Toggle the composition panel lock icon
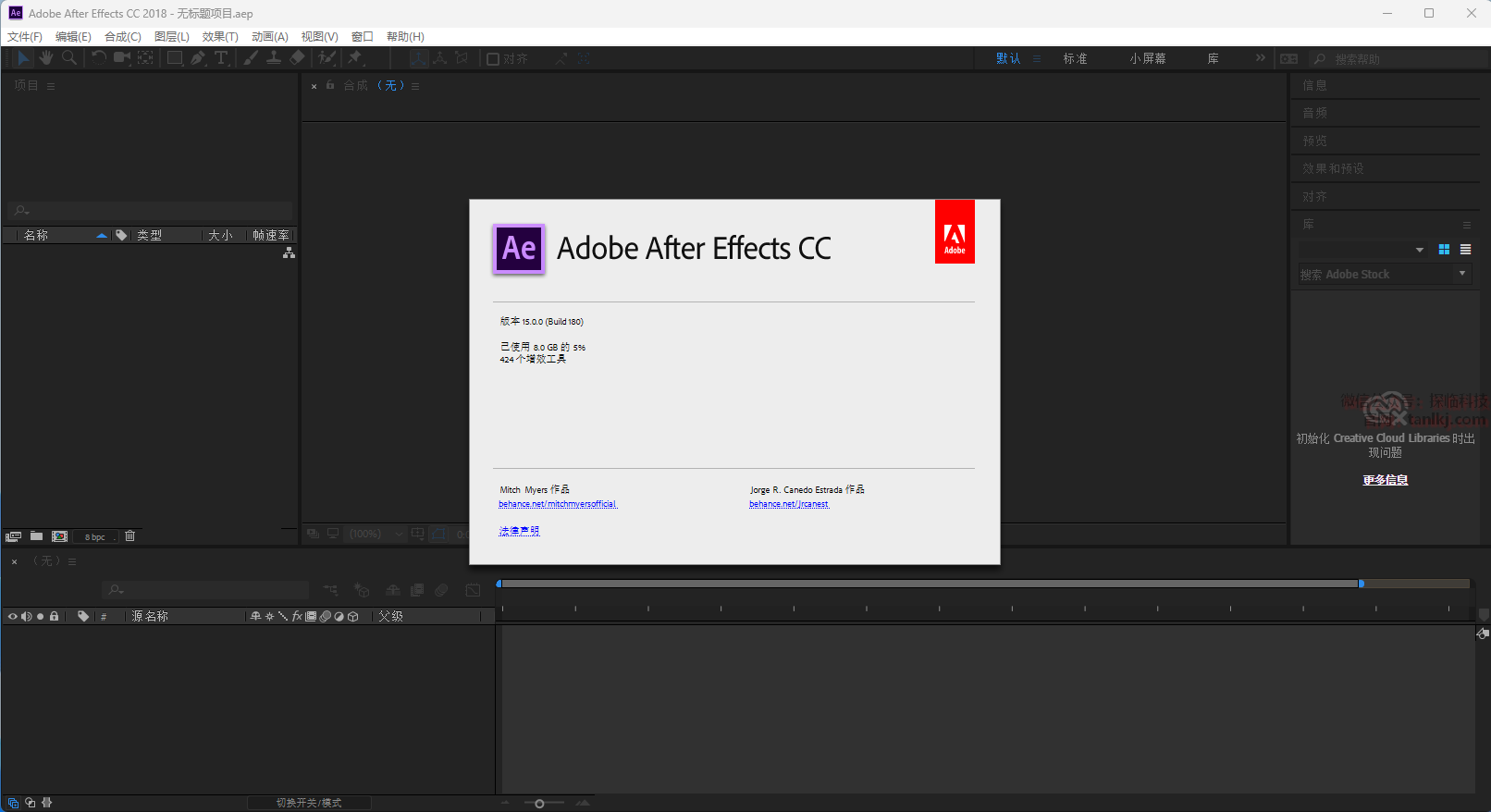Viewport: 1491px width, 812px height. point(330,85)
